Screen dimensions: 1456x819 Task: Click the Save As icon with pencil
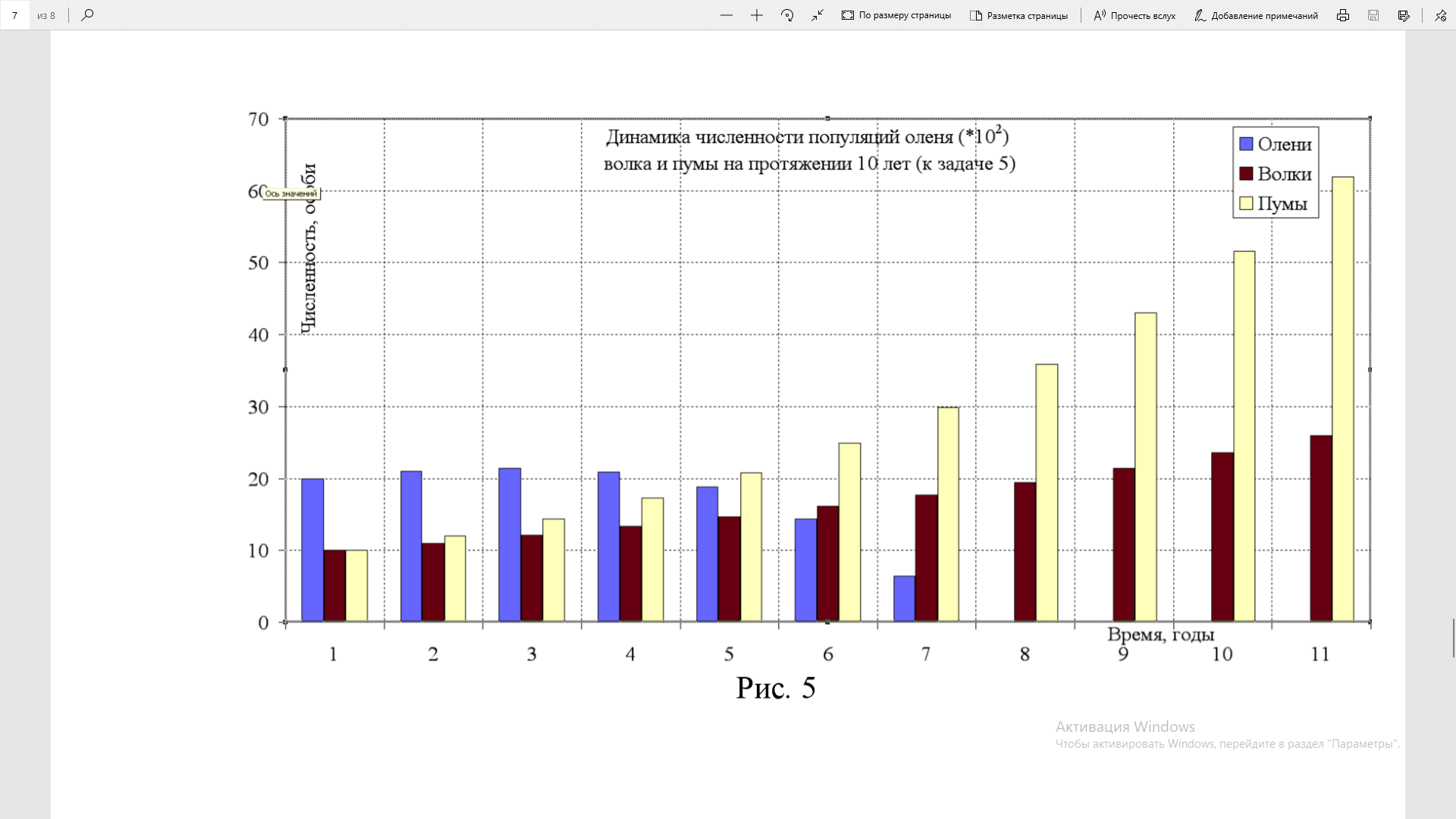pos(1404,15)
